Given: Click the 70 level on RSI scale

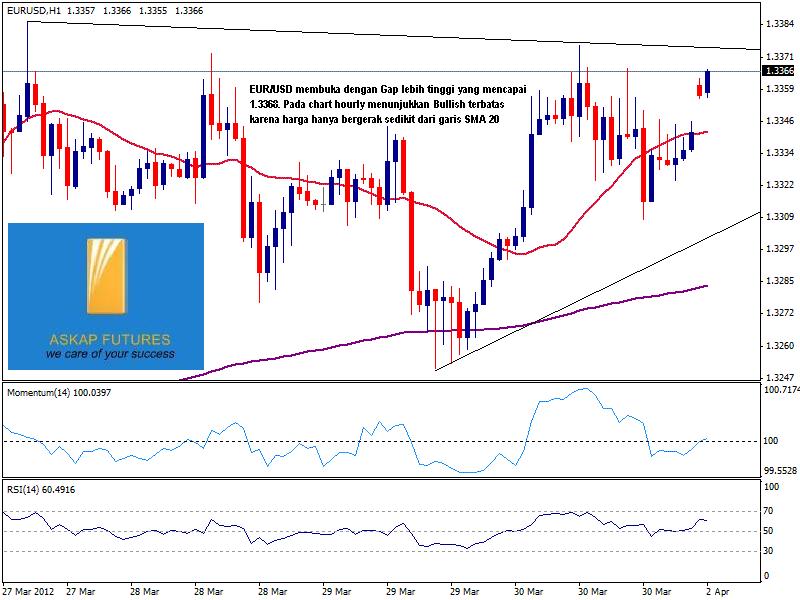Looking at the screenshot, I should coord(769,512).
